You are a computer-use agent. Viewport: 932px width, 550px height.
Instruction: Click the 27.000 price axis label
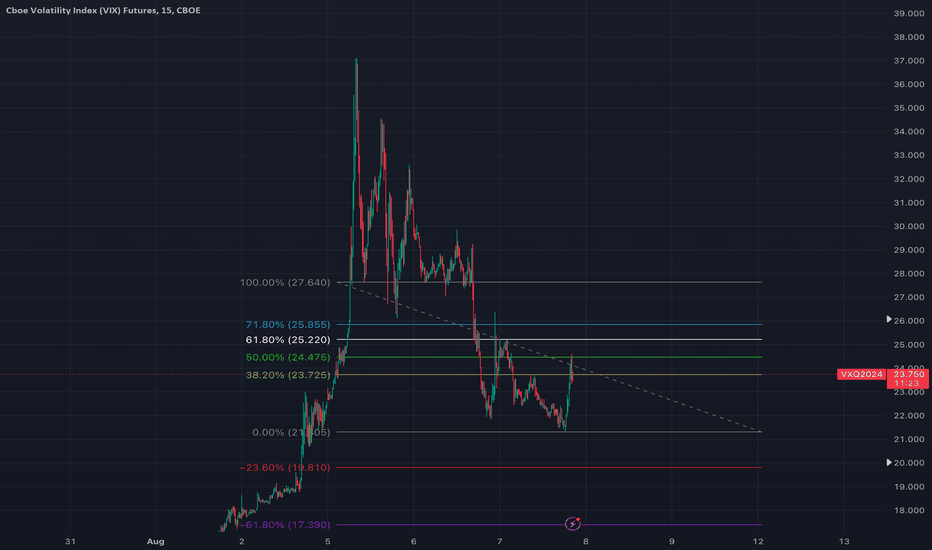tap(909, 297)
